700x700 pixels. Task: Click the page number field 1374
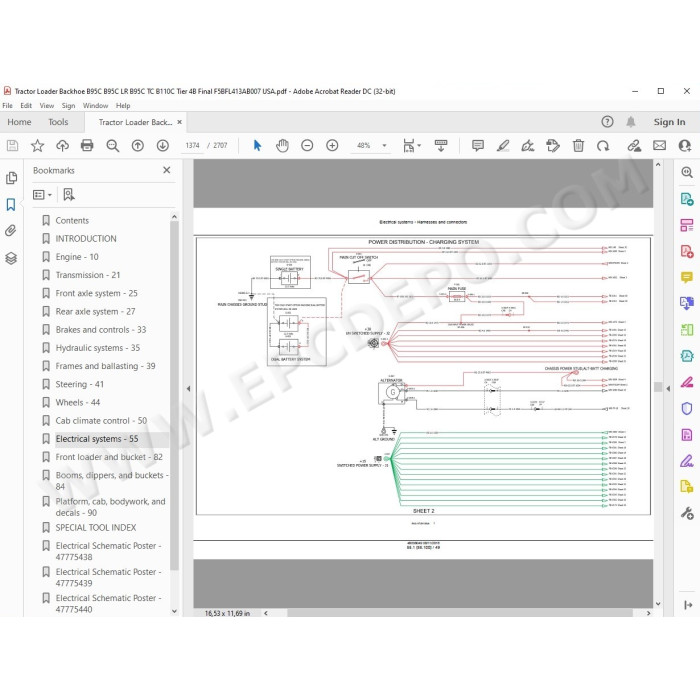coord(192,146)
